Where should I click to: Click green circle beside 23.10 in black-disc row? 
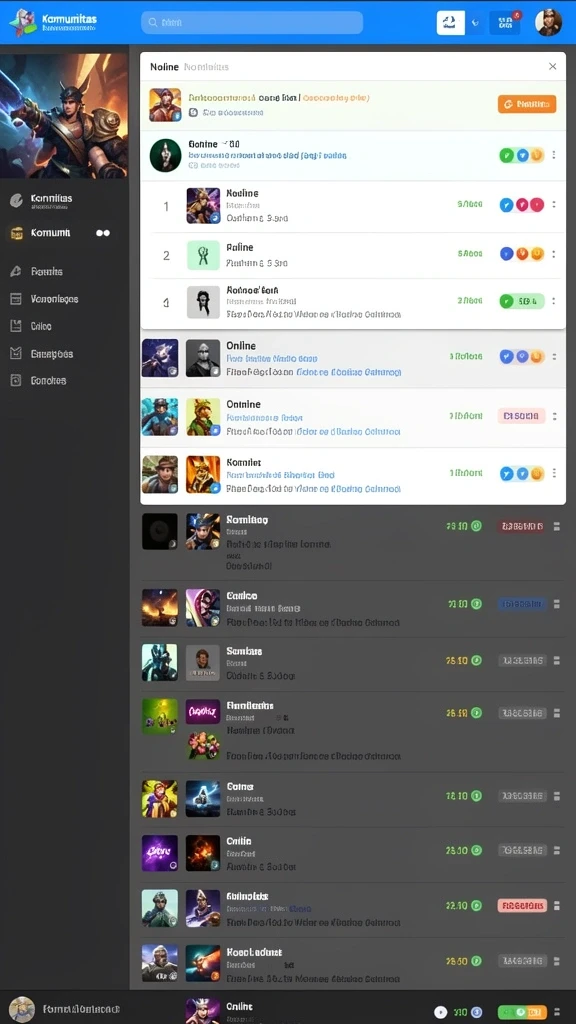[476, 526]
